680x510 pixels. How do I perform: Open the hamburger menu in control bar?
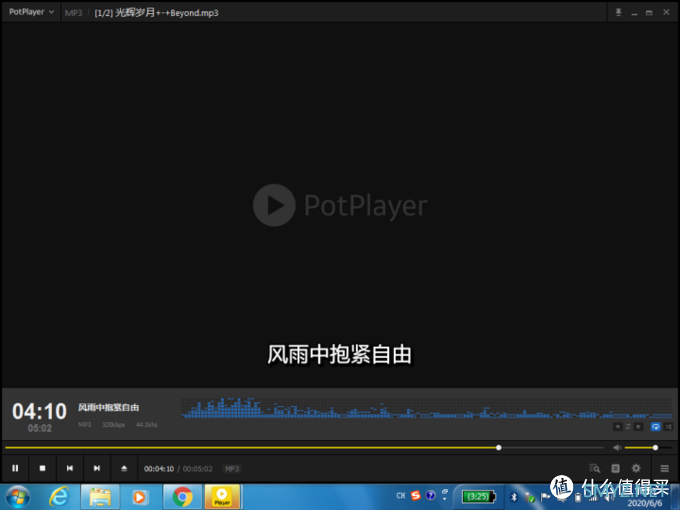664,468
